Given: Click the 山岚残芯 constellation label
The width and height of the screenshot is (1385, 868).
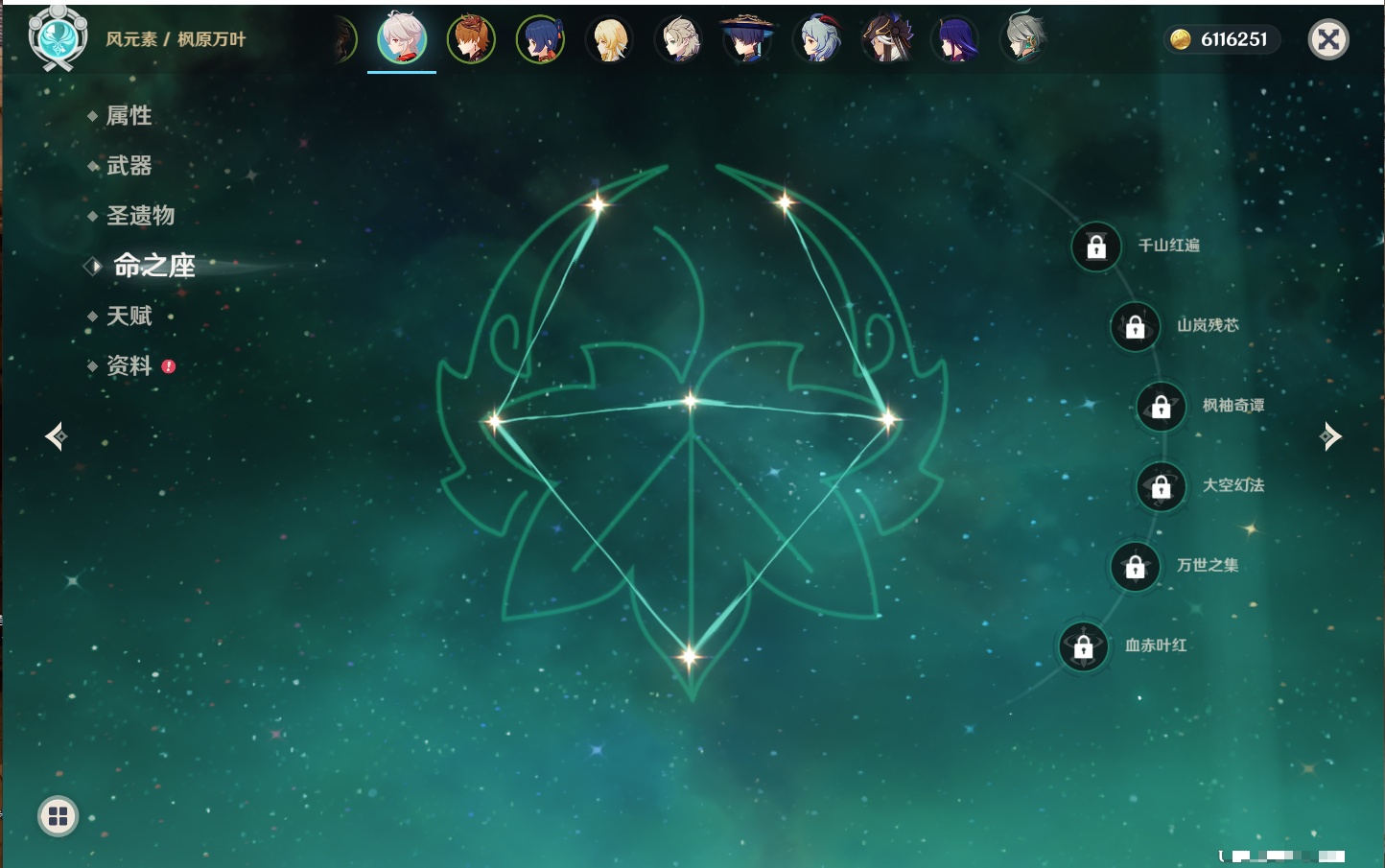Looking at the screenshot, I should tap(1208, 325).
